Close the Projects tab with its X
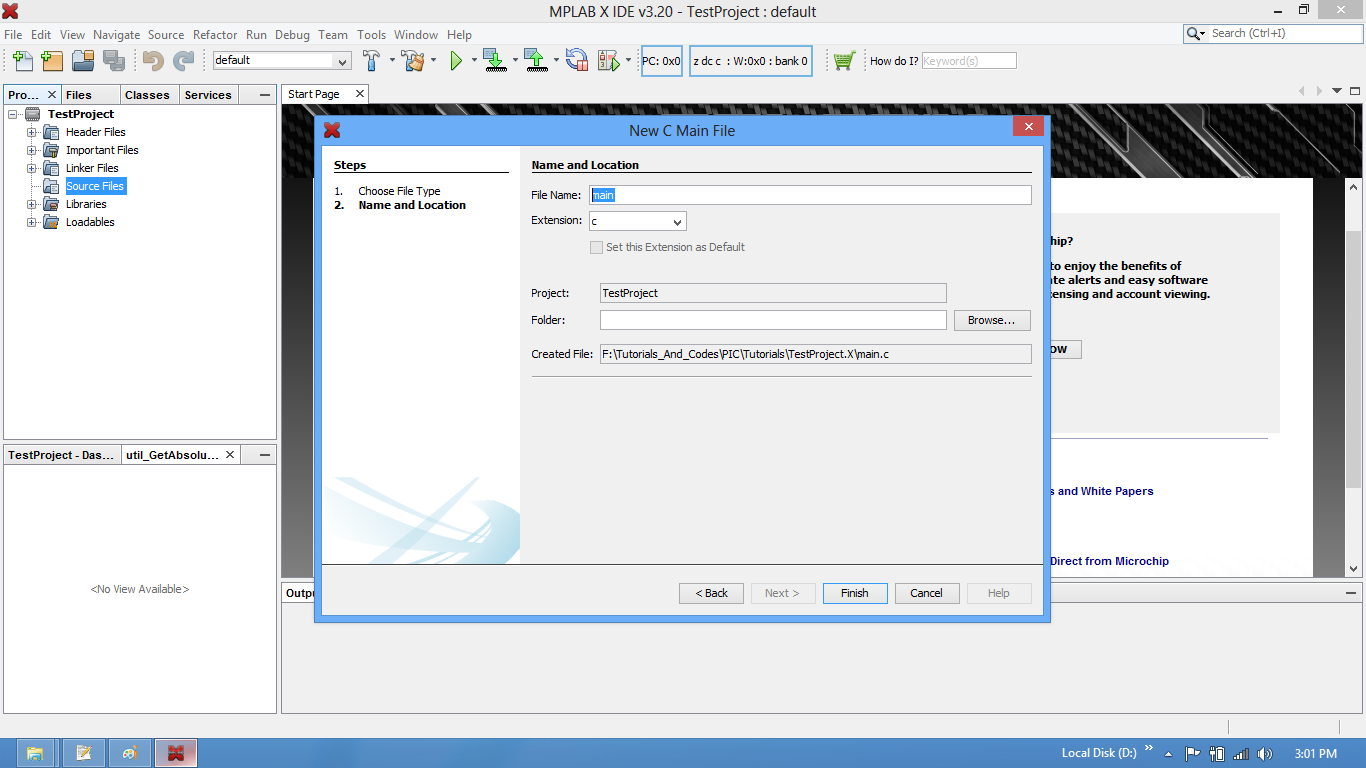 [x=52, y=95]
